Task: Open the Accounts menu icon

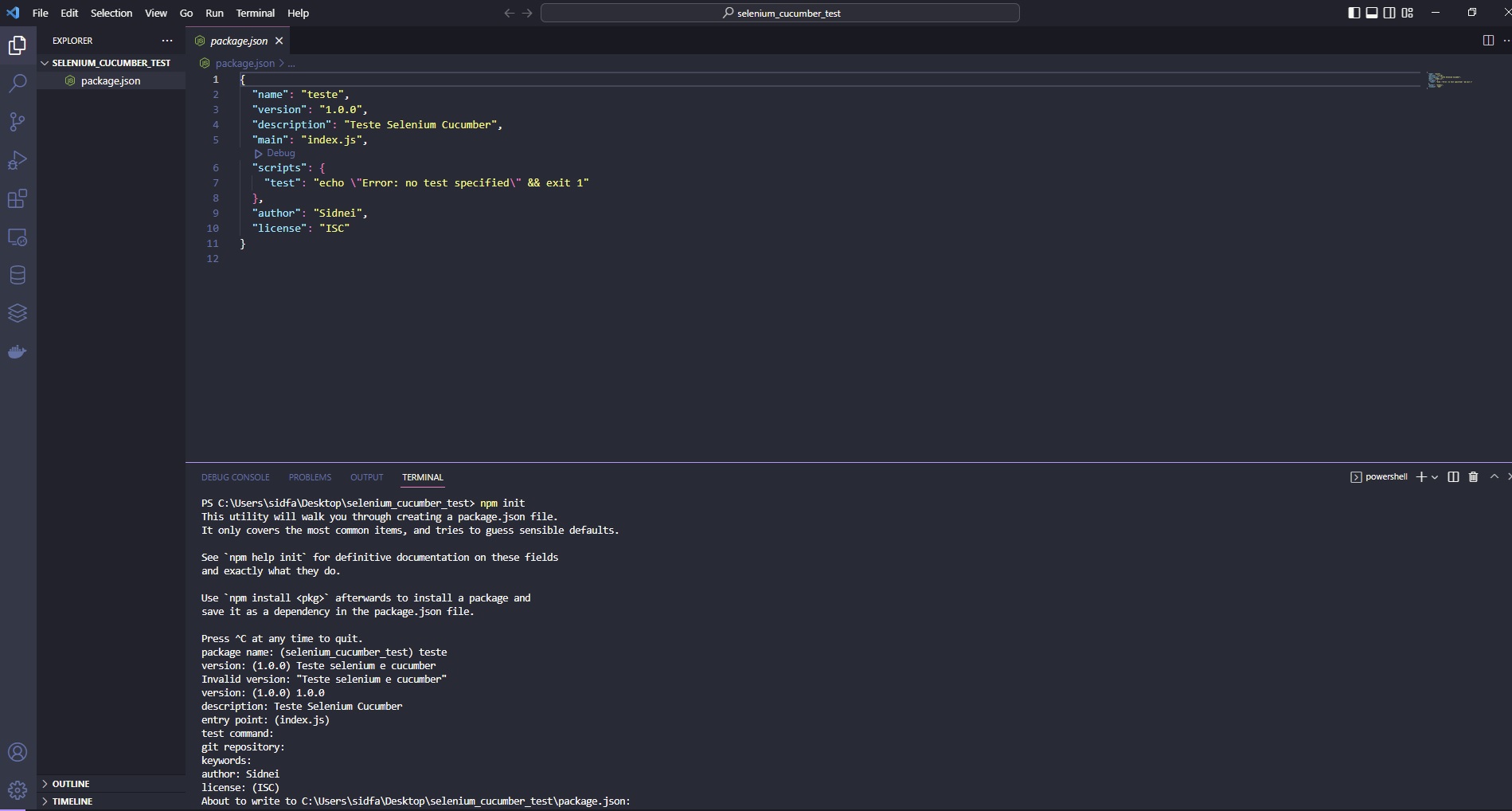Action: [x=18, y=752]
